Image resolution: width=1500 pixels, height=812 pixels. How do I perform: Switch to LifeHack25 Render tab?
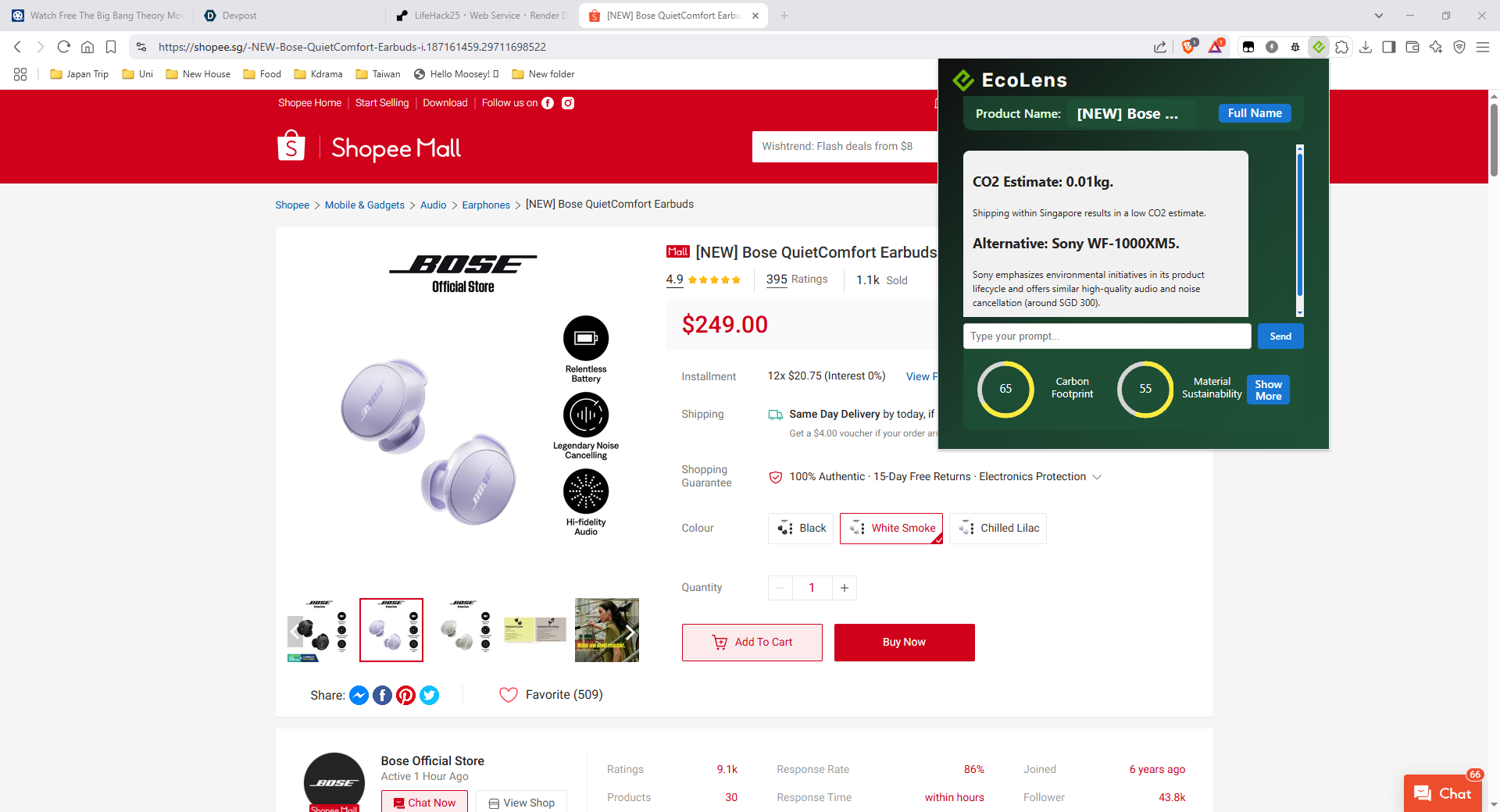tap(482, 16)
